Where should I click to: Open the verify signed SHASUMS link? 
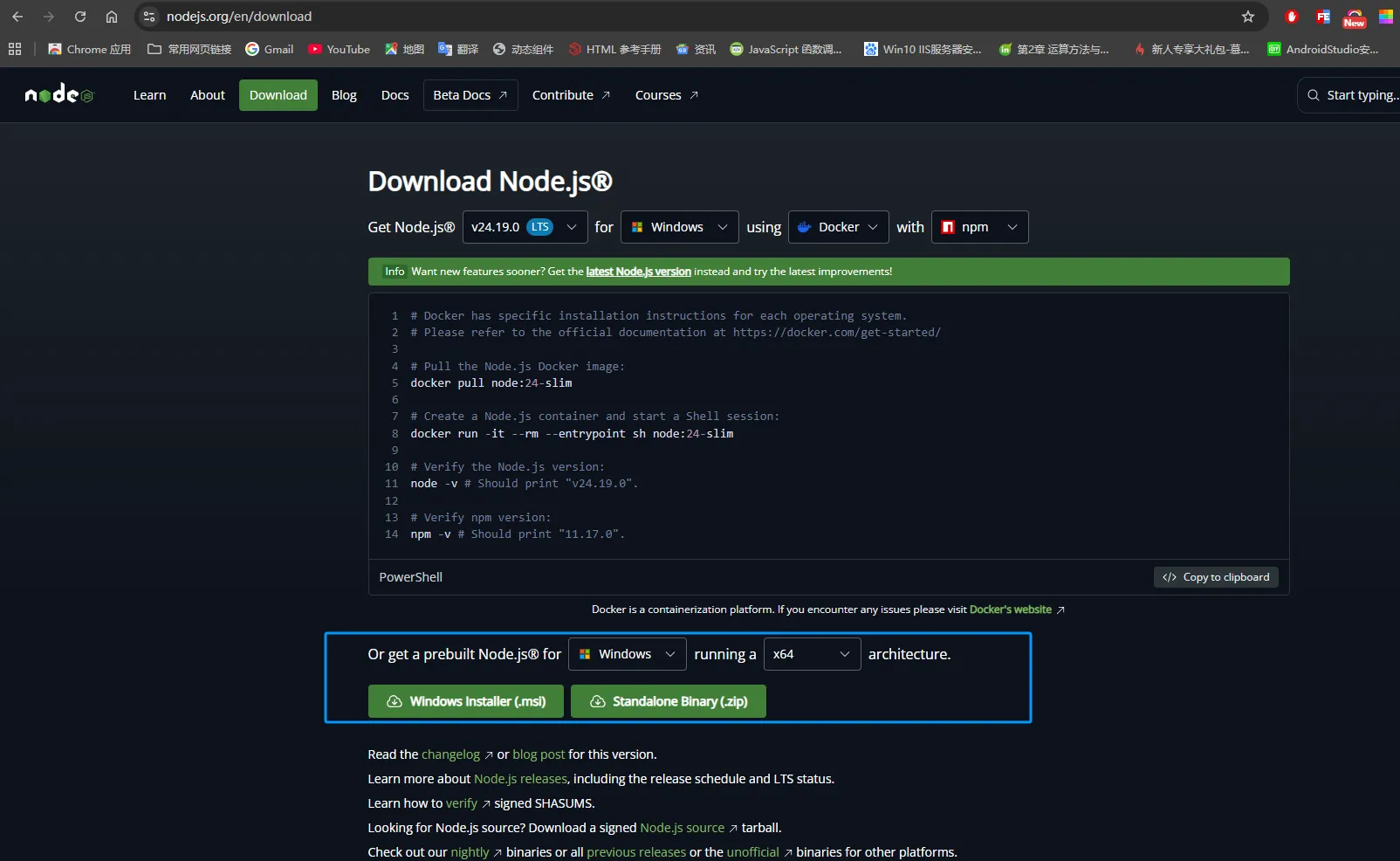point(462,803)
